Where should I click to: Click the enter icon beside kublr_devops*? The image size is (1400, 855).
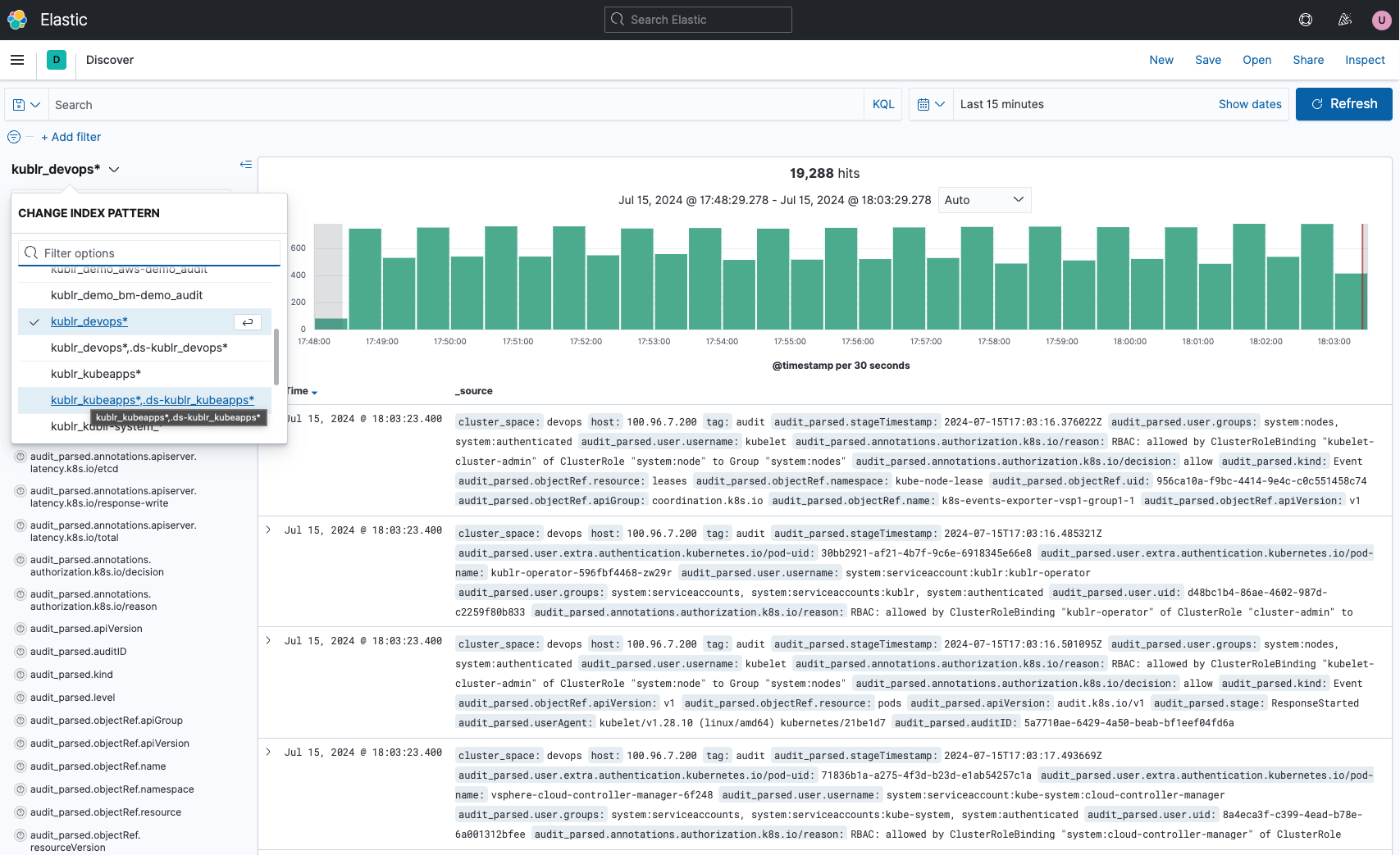[x=248, y=322]
